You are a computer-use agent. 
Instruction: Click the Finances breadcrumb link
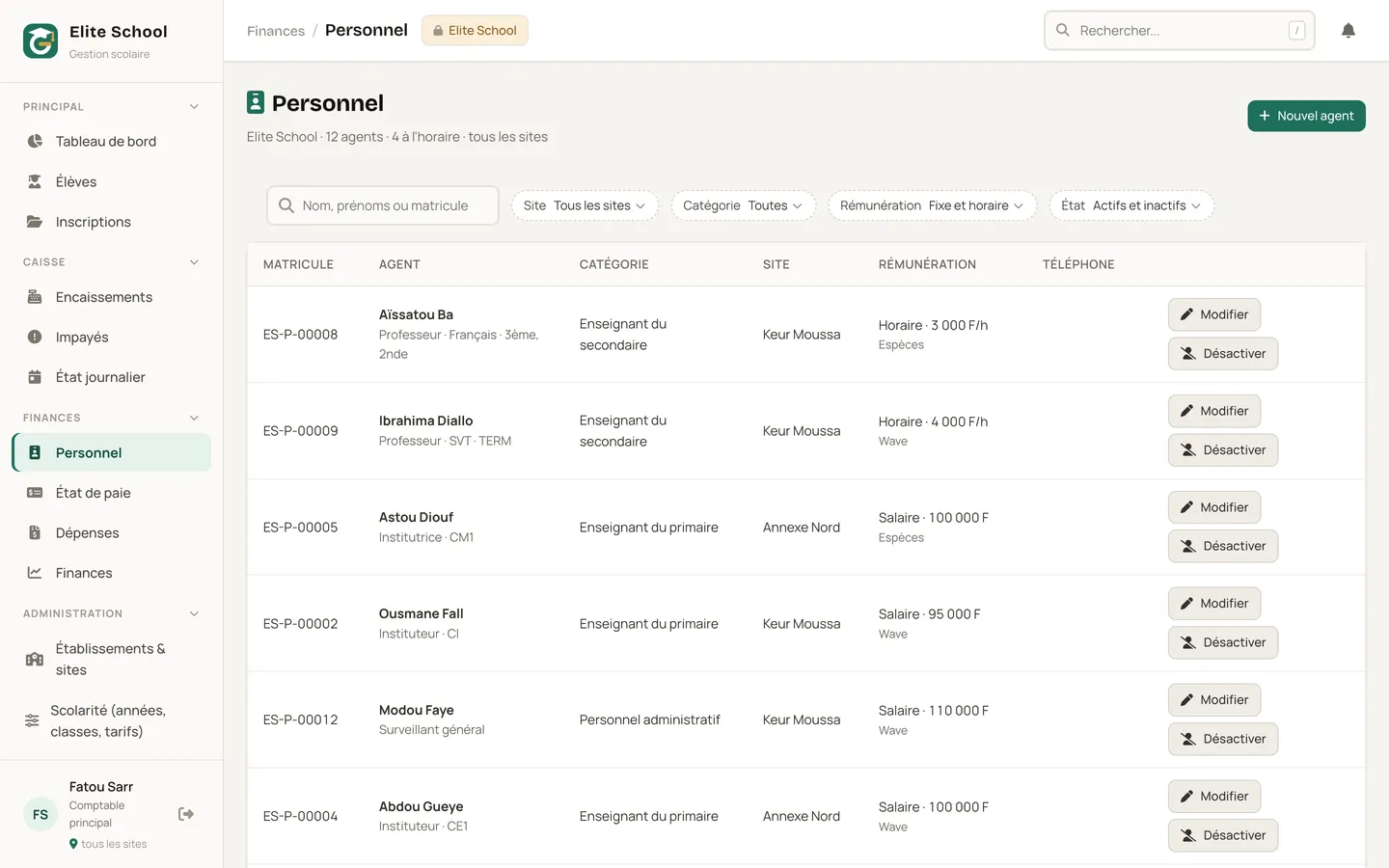pos(276,31)
